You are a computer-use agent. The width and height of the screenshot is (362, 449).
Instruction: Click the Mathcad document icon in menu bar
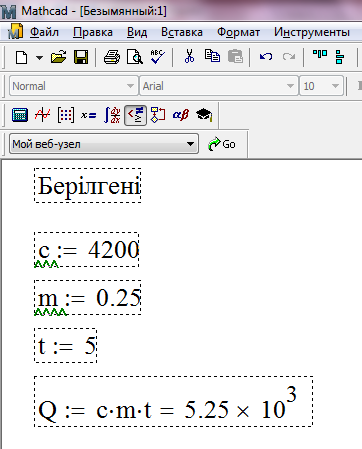click(x=15, y=32)
